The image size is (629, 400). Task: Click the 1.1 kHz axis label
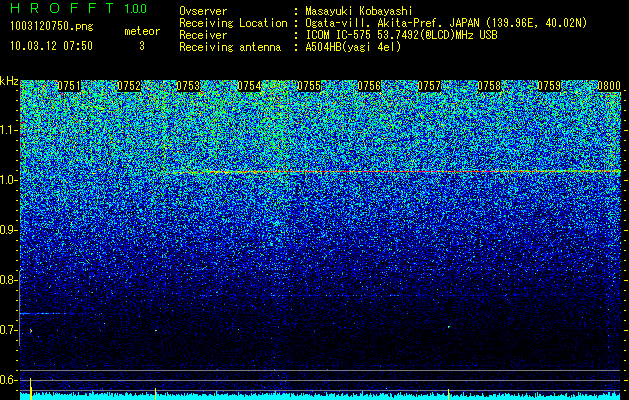(x=9, y=130)
